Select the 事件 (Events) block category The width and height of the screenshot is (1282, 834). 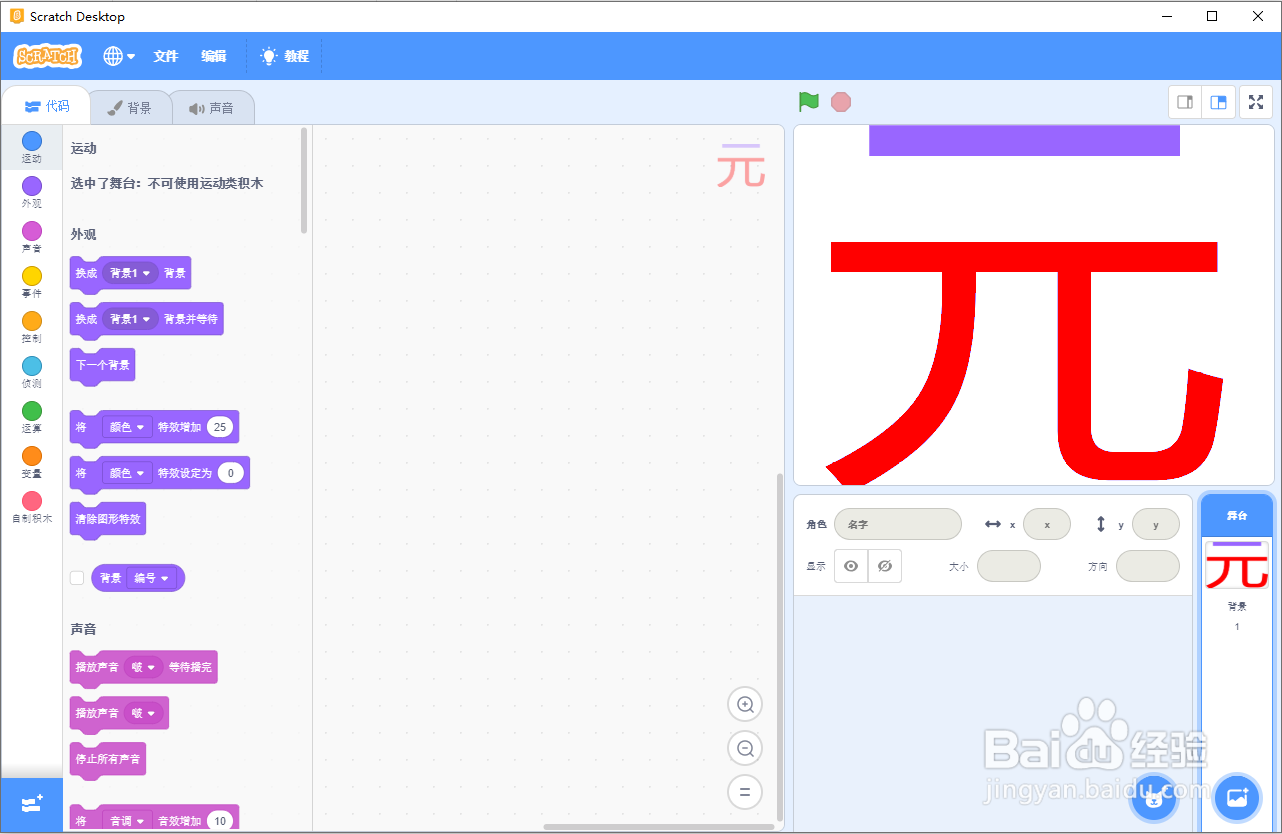point(31,275)
